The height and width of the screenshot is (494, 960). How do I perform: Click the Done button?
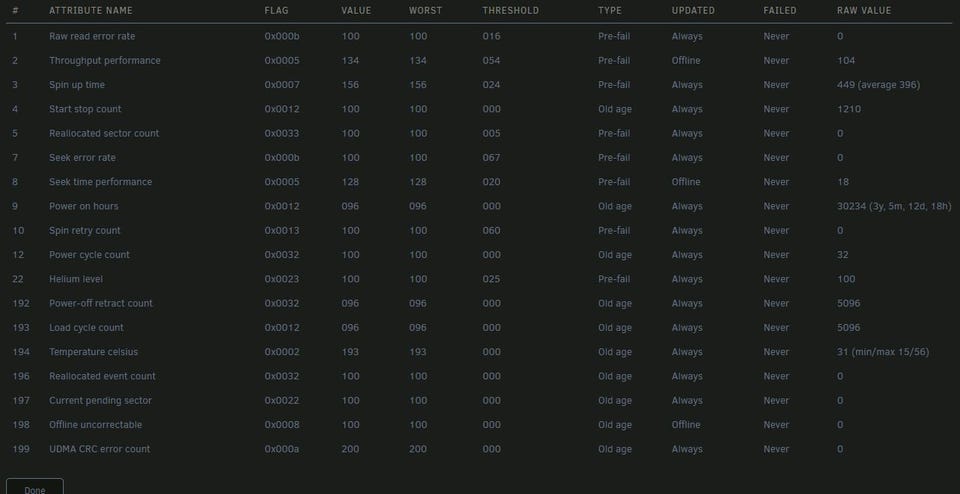35,487
